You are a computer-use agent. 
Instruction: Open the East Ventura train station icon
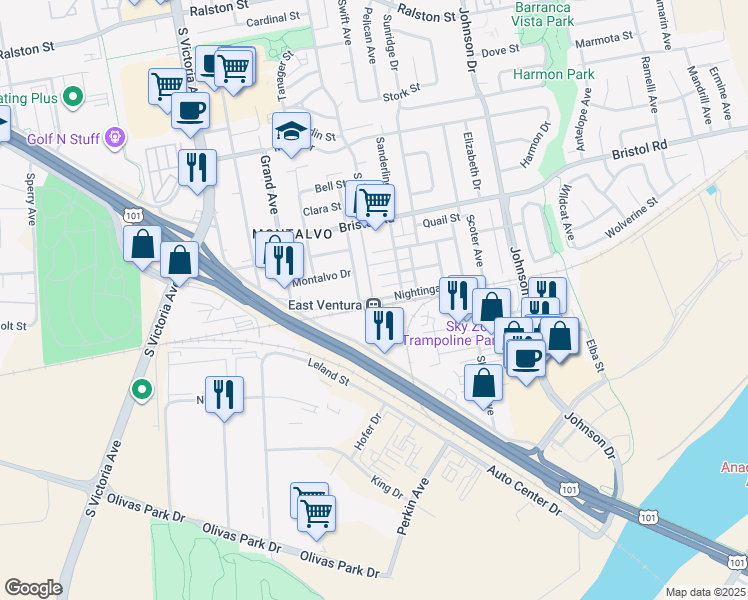pyautogui.click(x=373, y=304)
